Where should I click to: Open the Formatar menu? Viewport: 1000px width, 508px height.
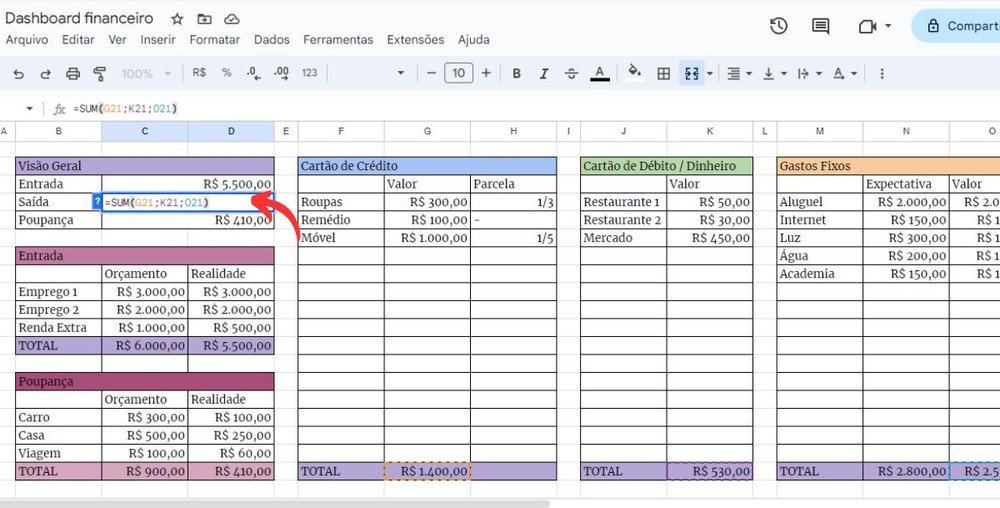point(214,40)
